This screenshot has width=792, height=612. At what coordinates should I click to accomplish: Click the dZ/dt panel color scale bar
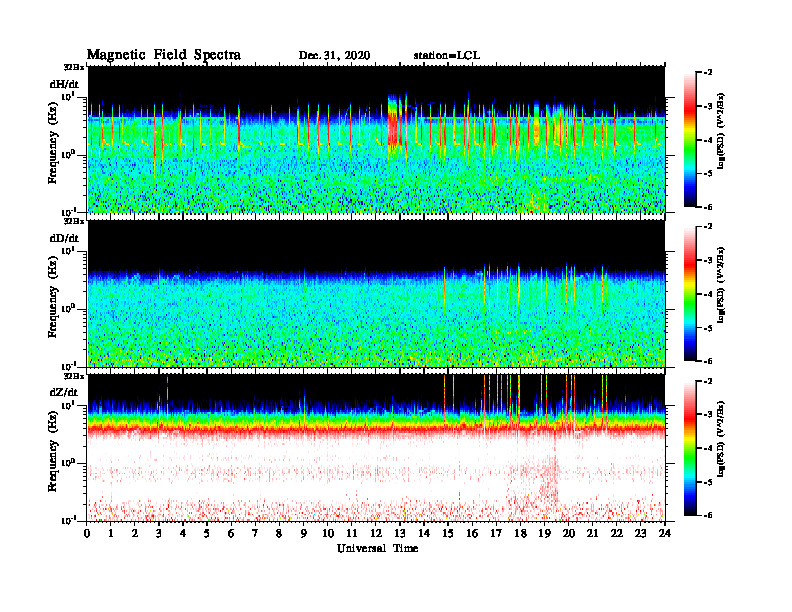690,448
